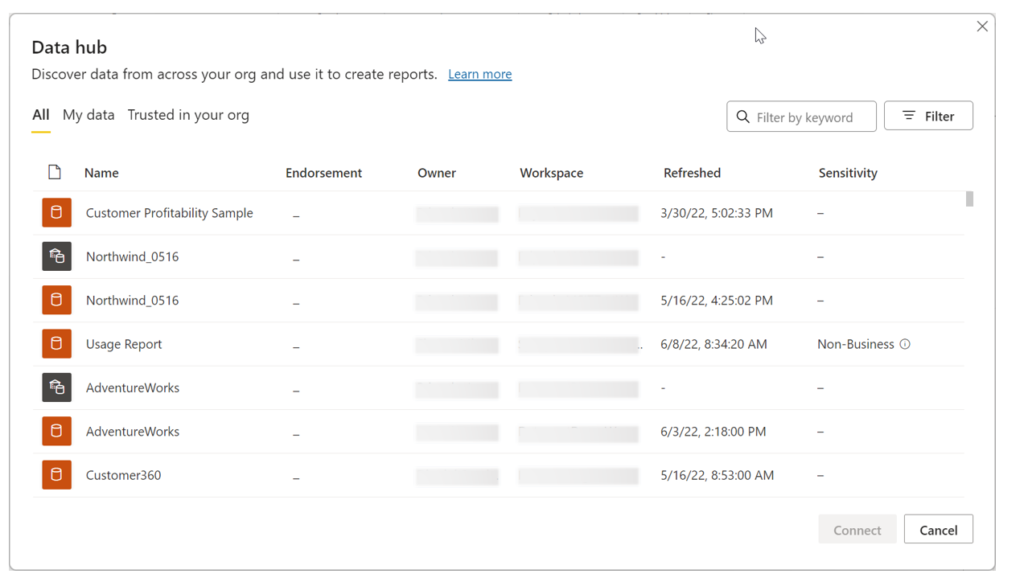Screen dimensions: 1024x582
Task: Switch to the My data tab
Action: [89, 115]
